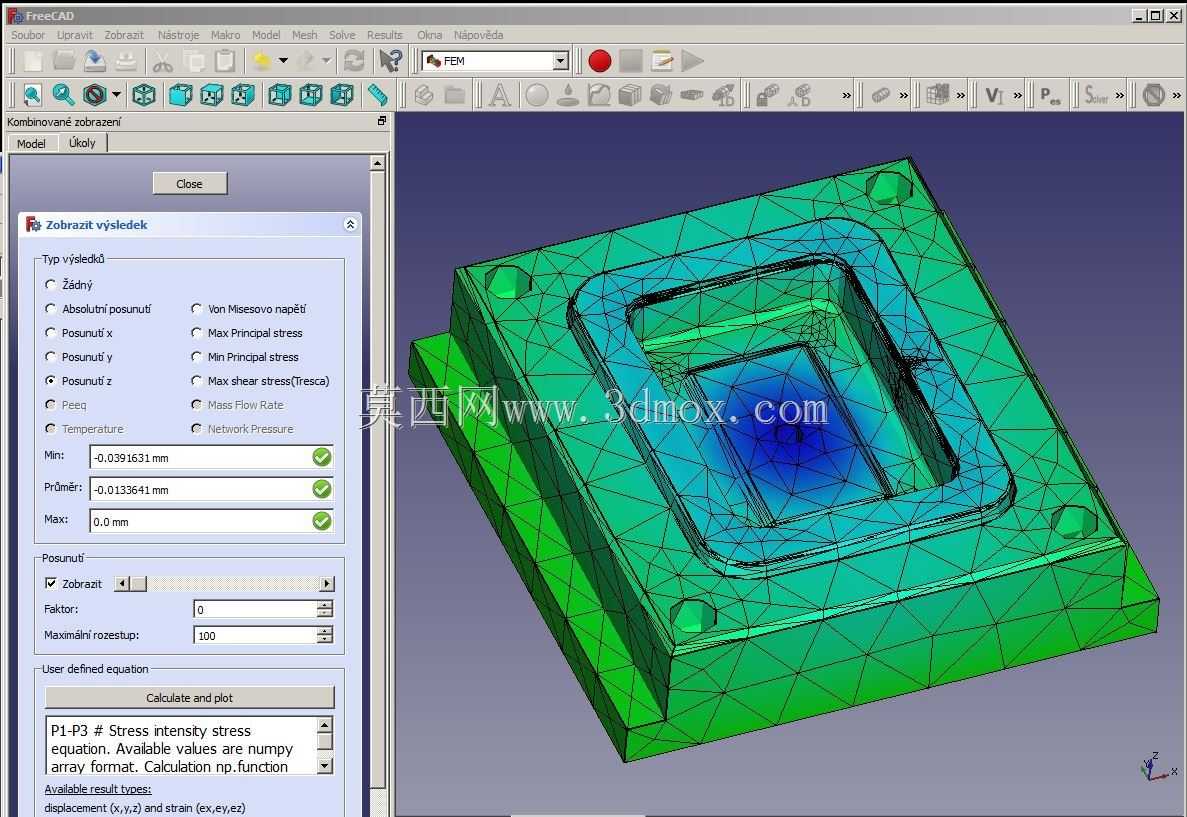Set the front view cube icon
1187x817 pixels.
180,95
